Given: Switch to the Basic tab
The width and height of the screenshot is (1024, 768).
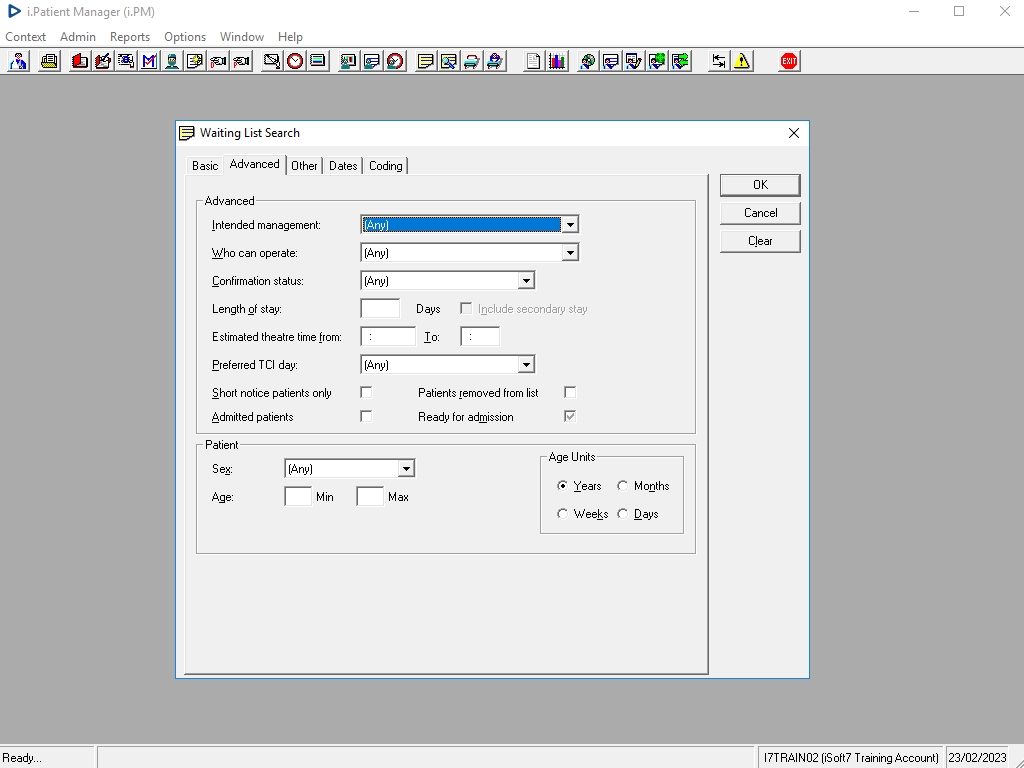Looking at the screenshot, I should coord(205,166).
